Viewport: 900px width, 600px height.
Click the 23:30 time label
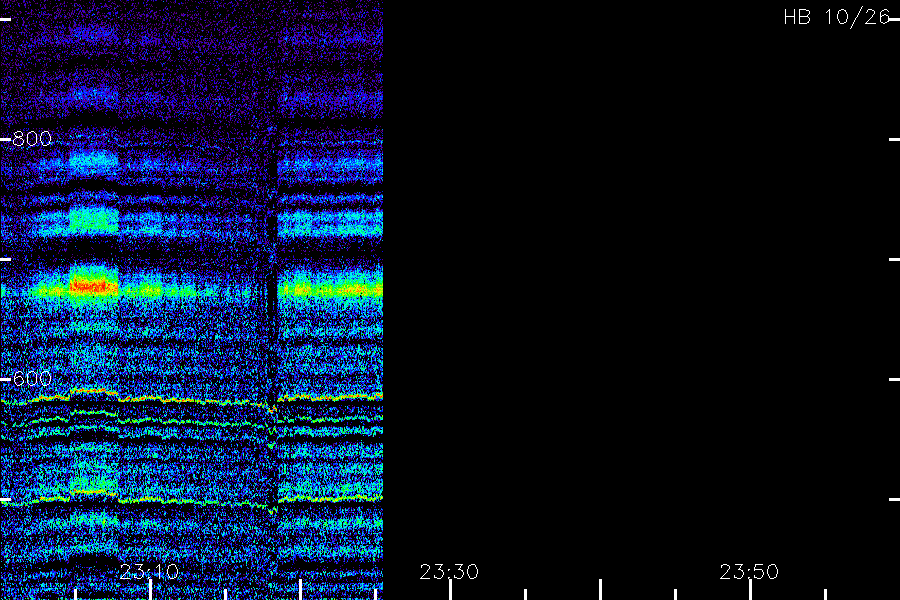coord(449,572)
